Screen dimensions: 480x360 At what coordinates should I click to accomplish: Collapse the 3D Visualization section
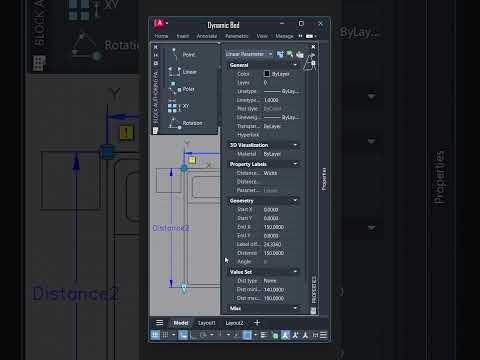click(x=295, y=145)
